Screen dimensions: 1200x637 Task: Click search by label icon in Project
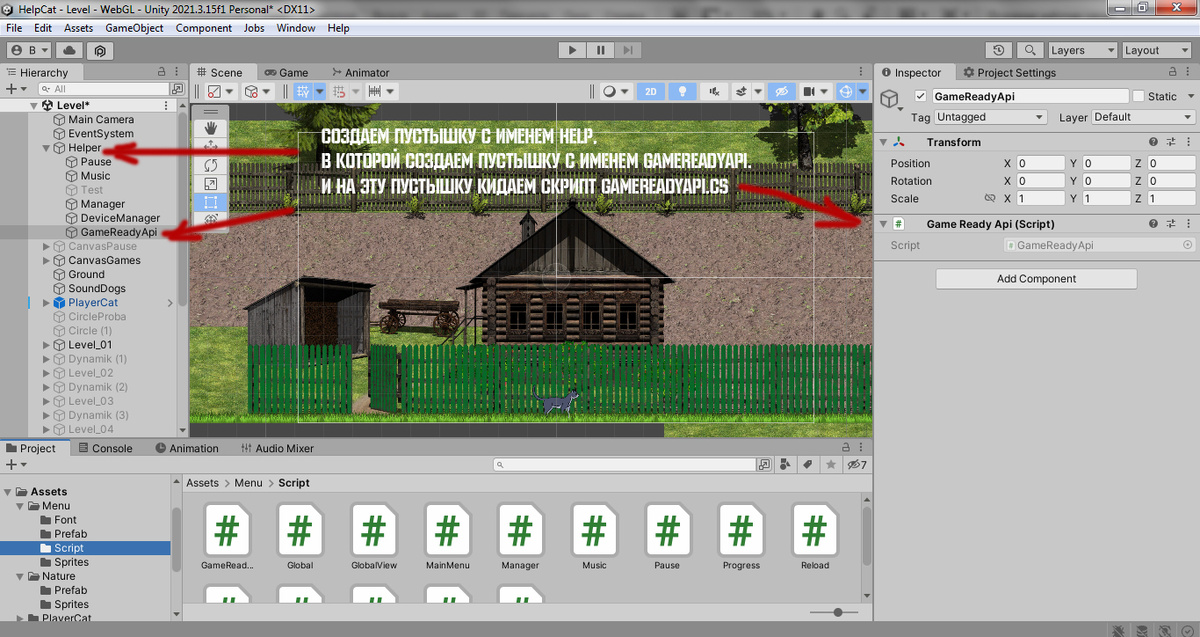pos(807,465)
